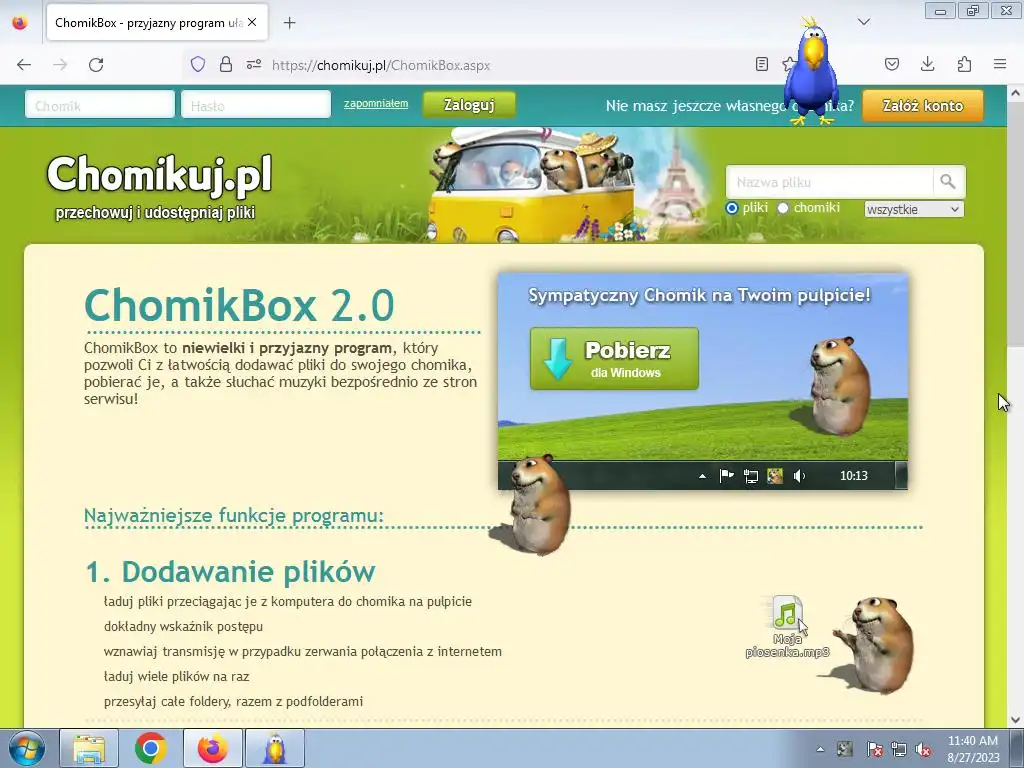Open the extensions puzzle icon
This screenshot has width=1024, height=768.
[x=964, y=64]
